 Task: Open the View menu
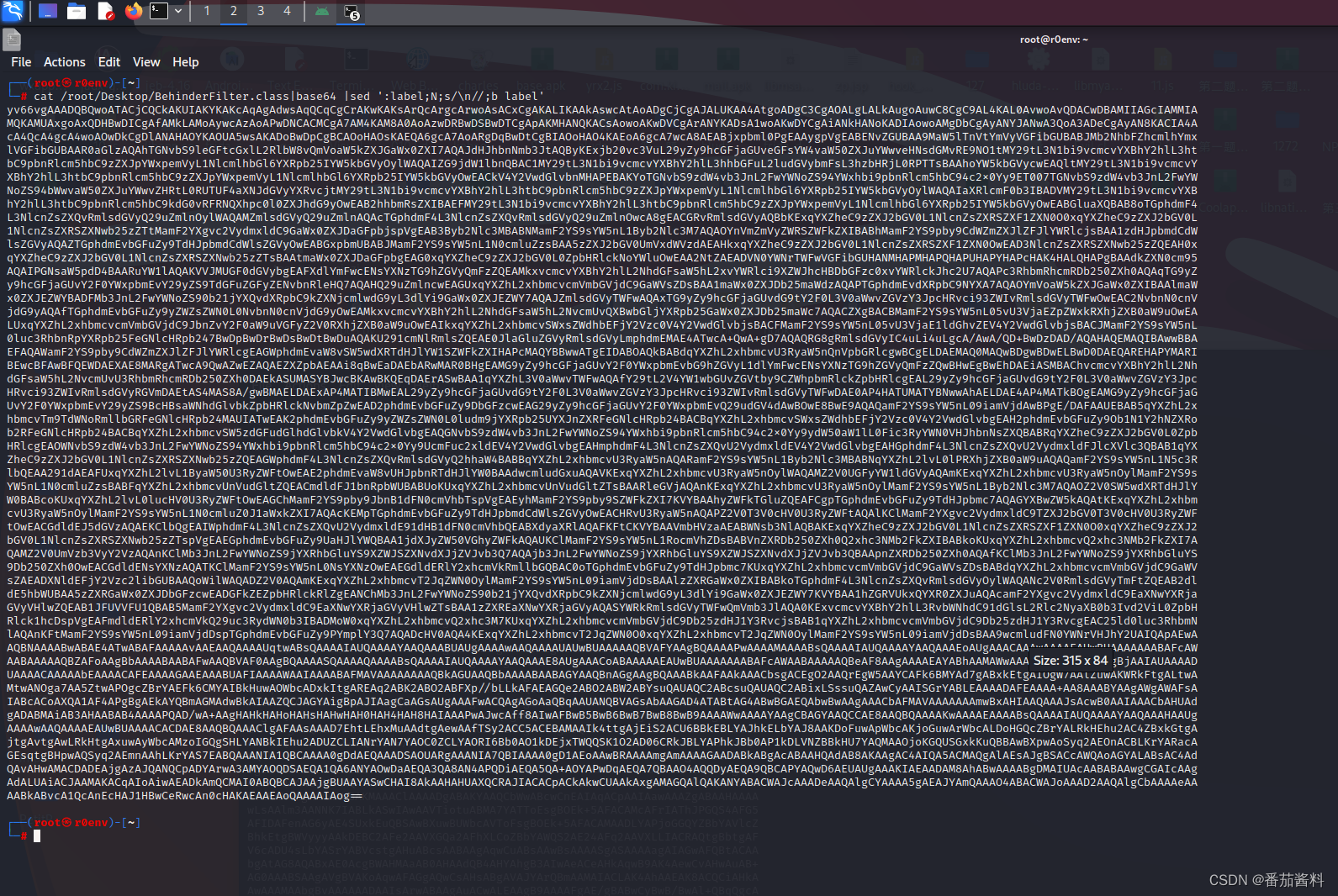point(146,62)
